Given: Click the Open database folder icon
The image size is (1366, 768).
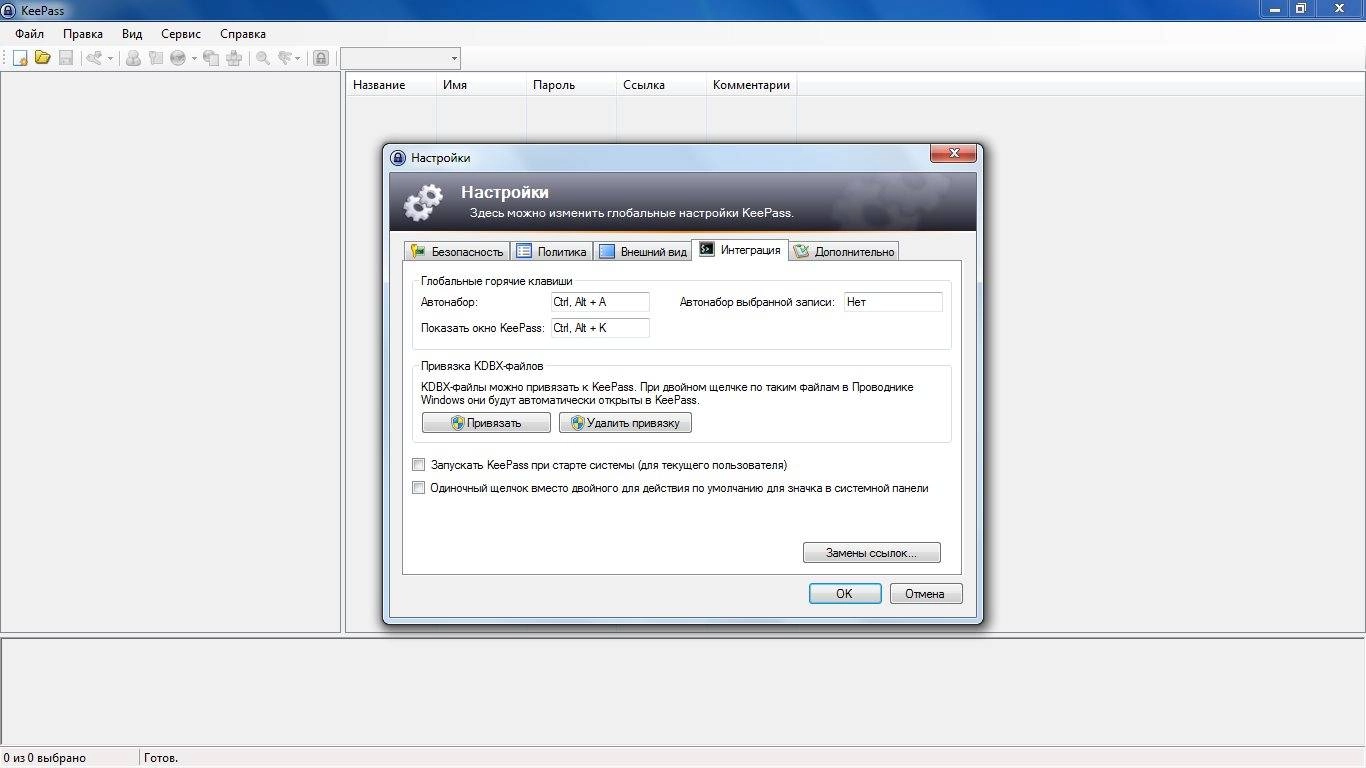Looking at the screenshot, I should pos(43,58).
